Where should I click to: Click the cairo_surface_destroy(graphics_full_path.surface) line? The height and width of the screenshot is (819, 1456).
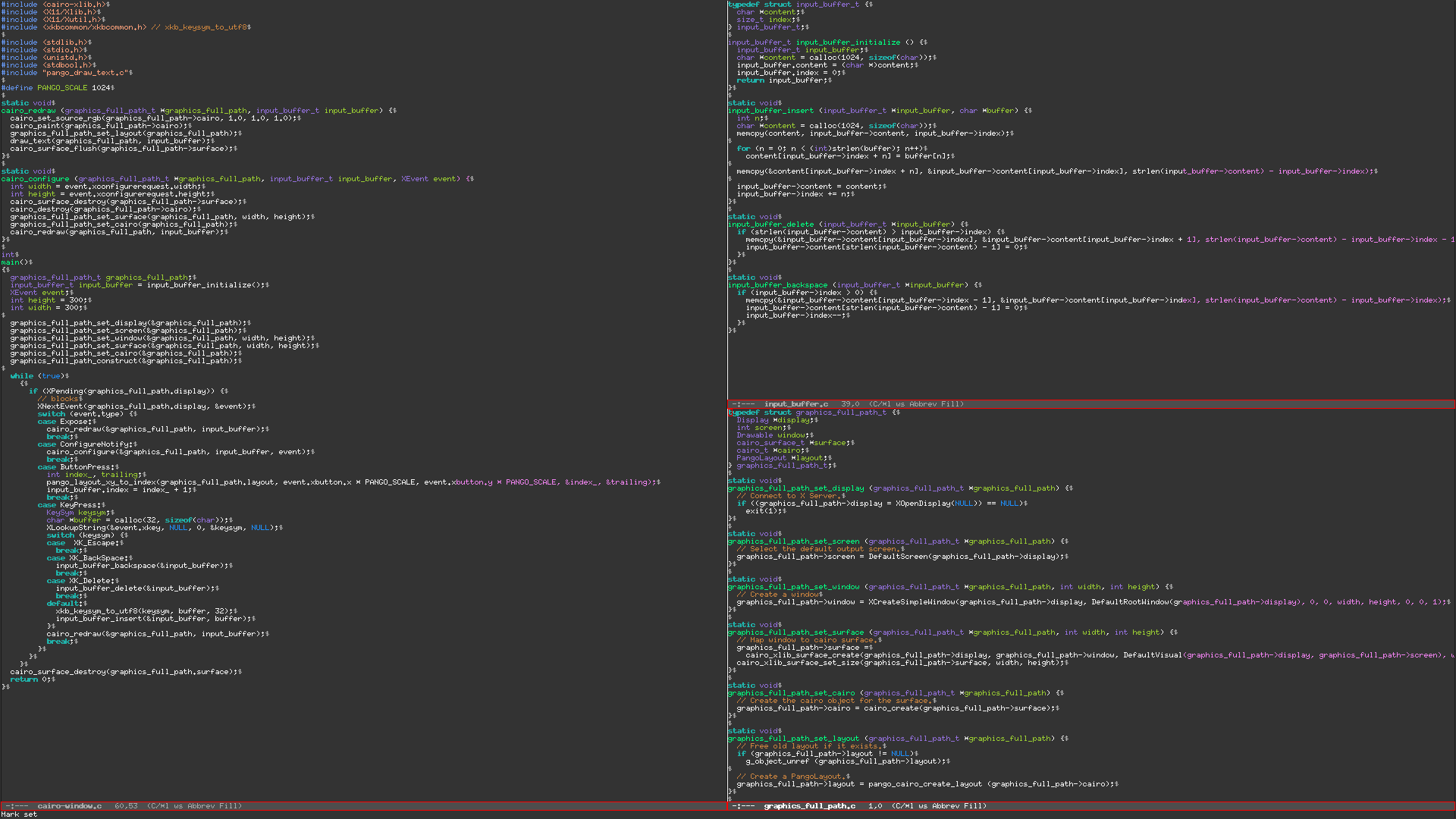click(x=126, y=672)
